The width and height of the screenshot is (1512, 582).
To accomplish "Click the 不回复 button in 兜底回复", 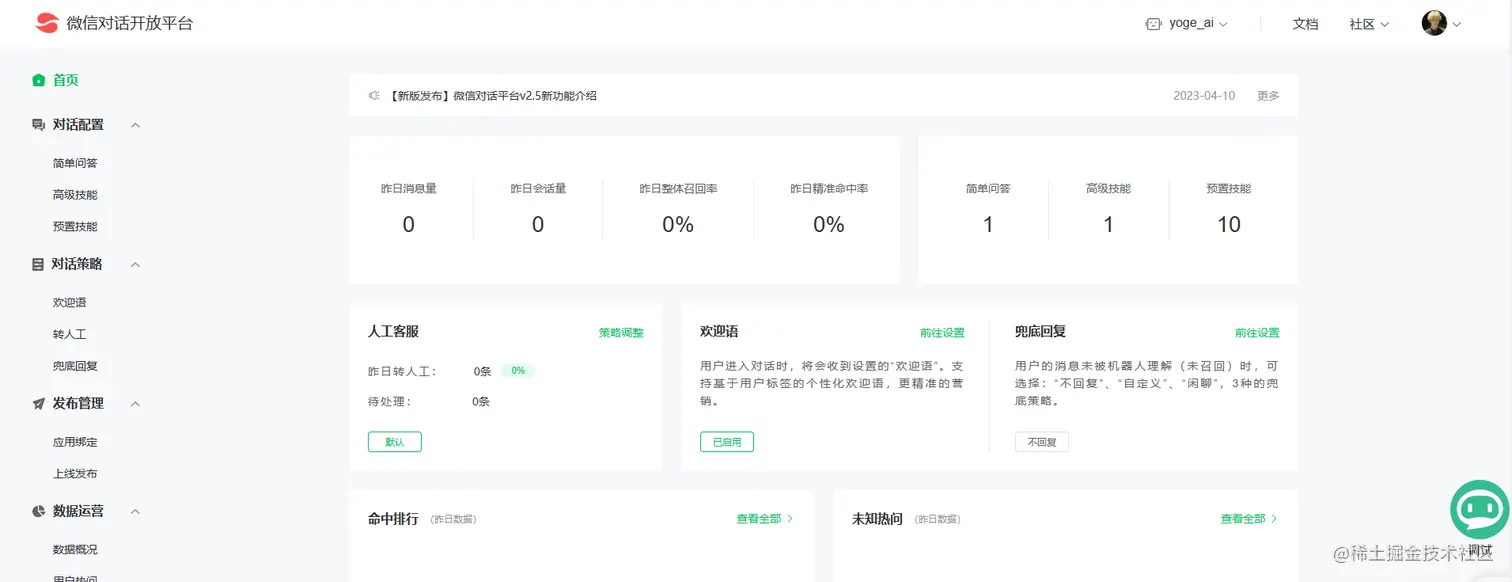I will [x=1042, y=442].
